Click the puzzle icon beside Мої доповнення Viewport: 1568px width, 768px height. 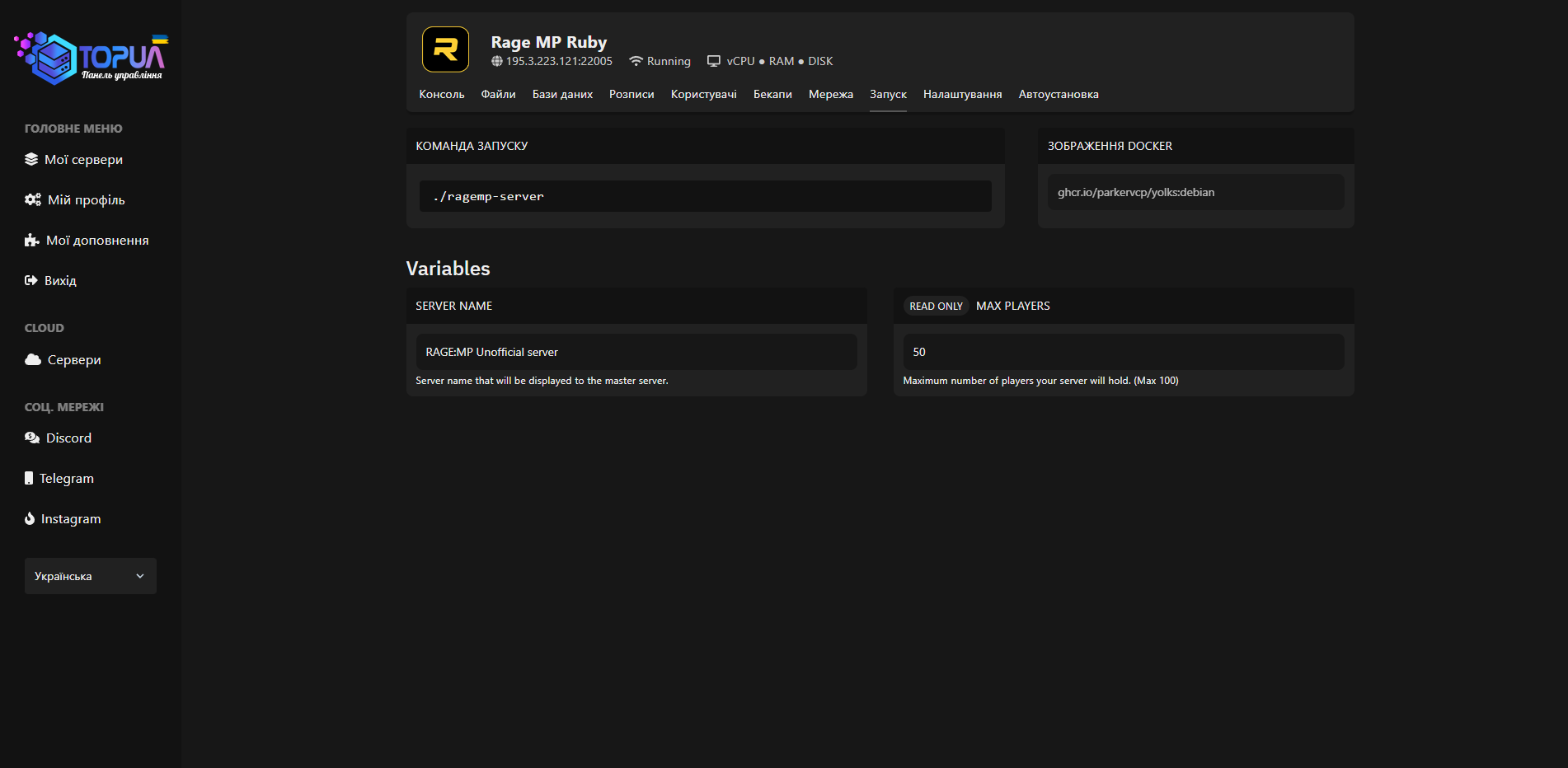(x=32, y=240)
